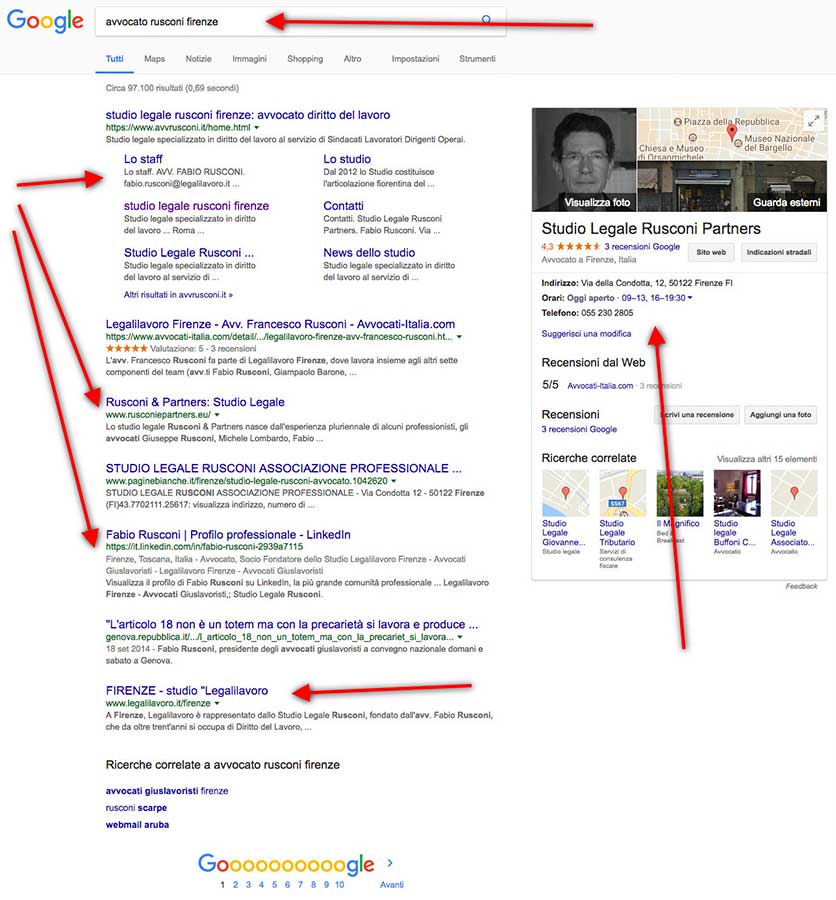
Task: Click Scrivi una recensione button
Action: pos(696,414)
